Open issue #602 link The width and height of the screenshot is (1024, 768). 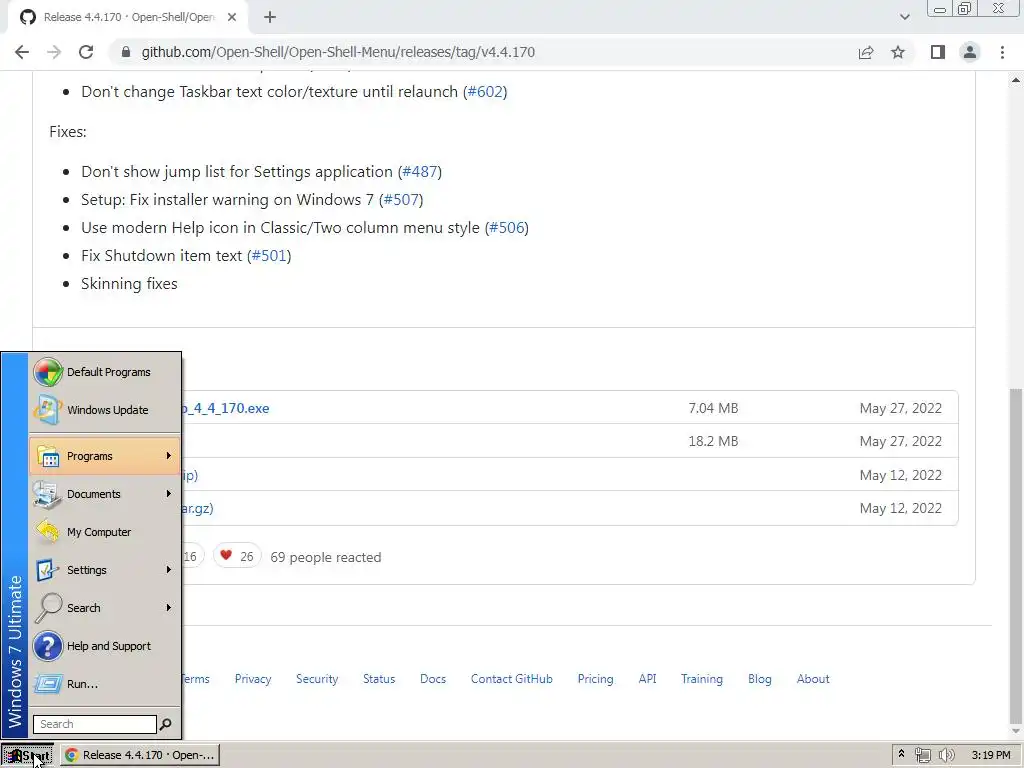click(x=485, y=91)
